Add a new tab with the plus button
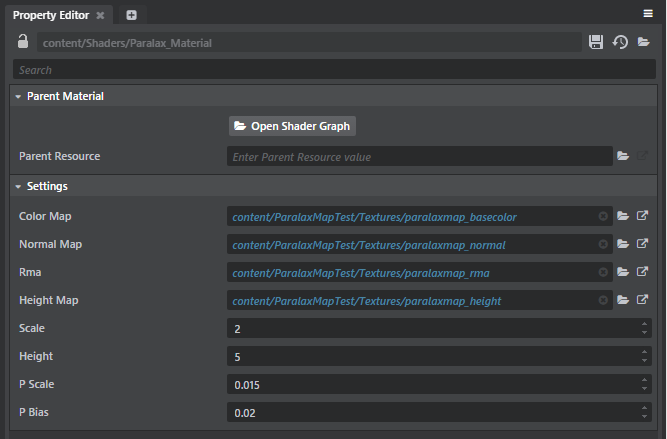 tap(131, 15)
